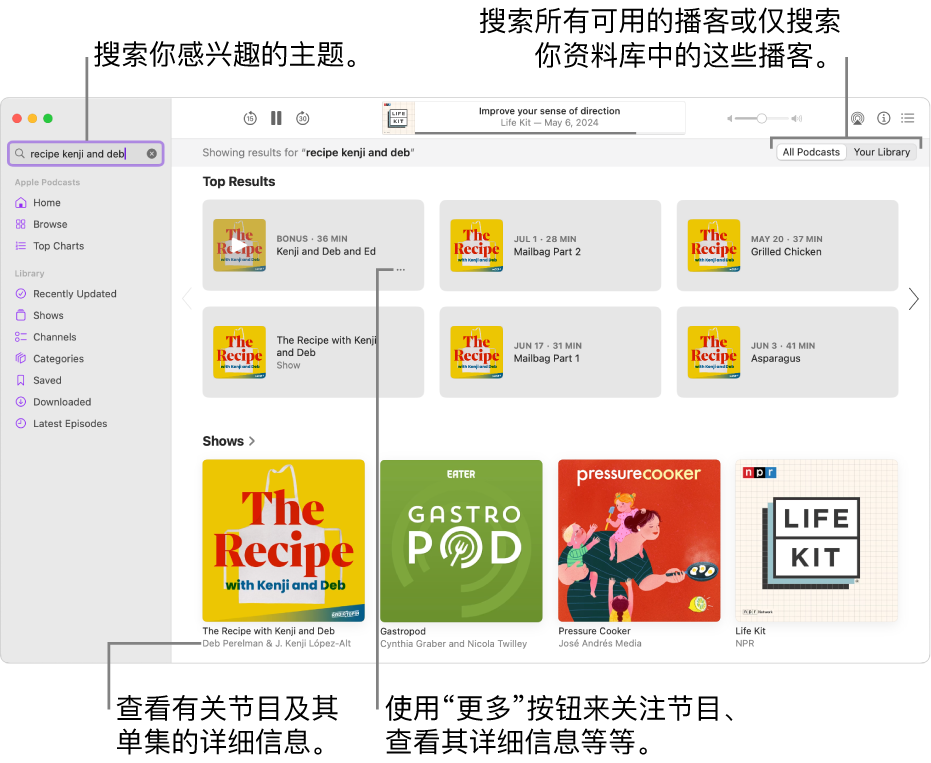Show previous page of top results
Viewport: 931px width, 763px height.
coord(187,299)
